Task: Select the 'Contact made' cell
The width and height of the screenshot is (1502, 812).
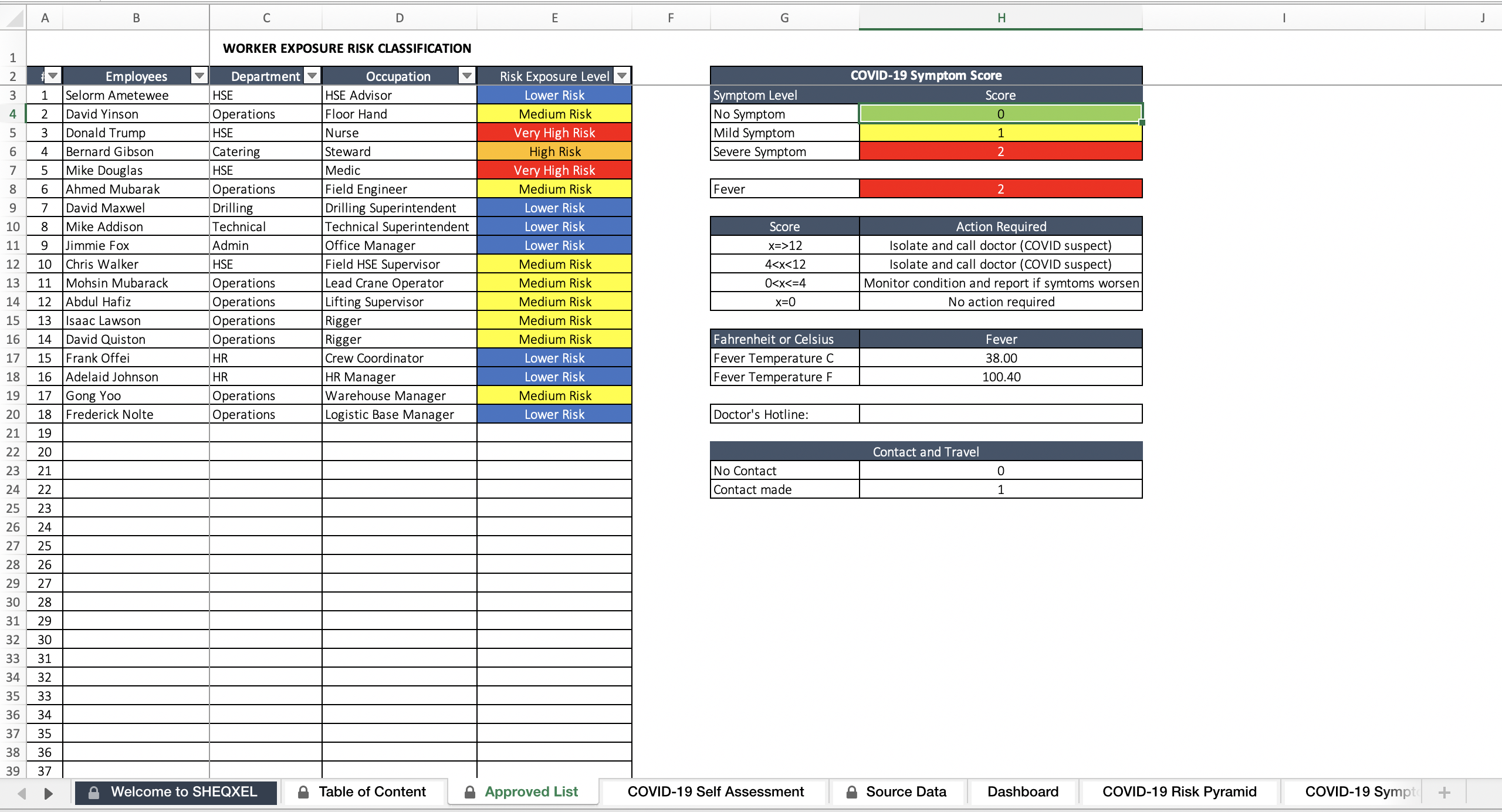Action: [x=785, y=489]
